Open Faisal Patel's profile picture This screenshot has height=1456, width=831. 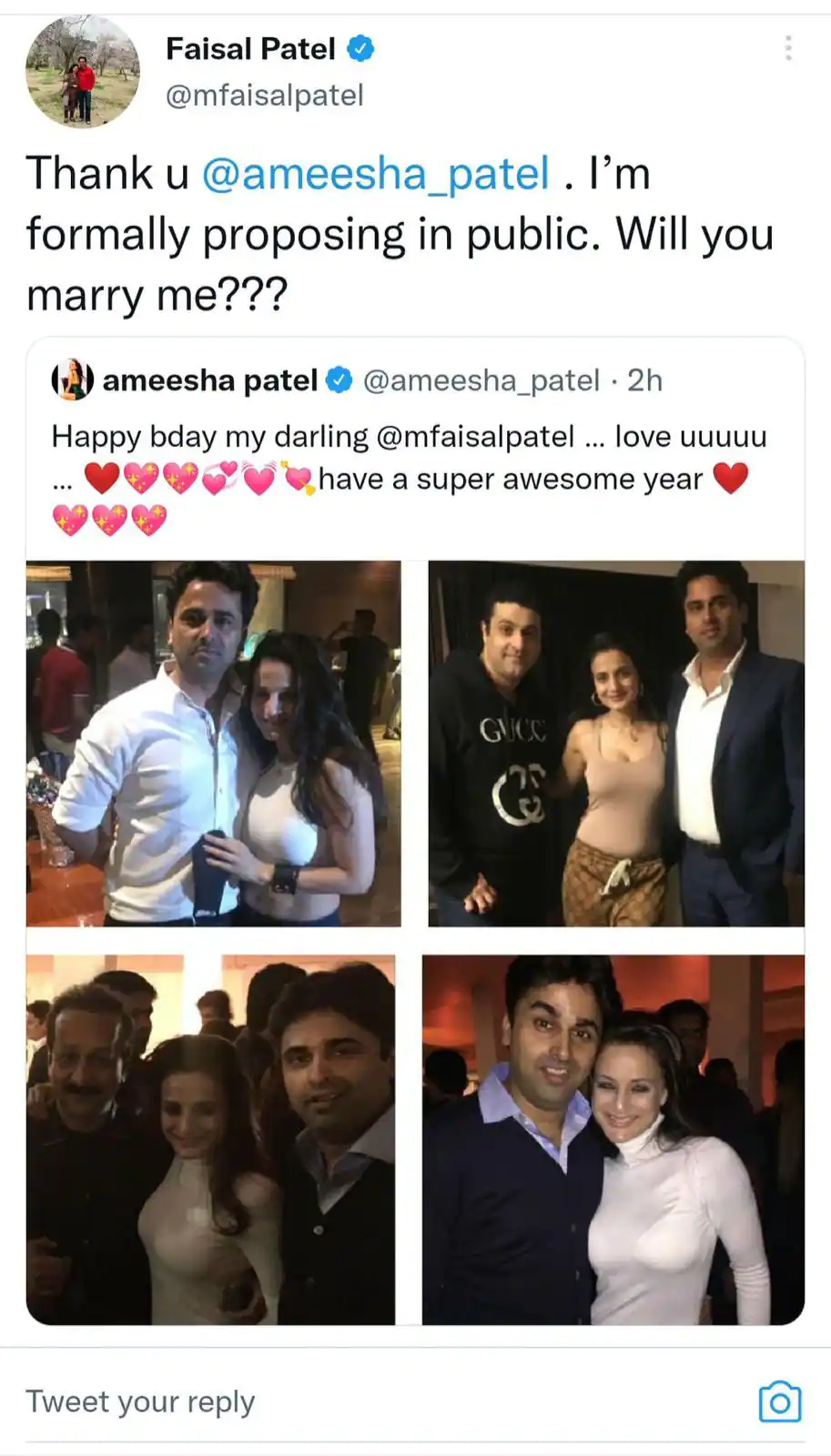tap(83, 71)
